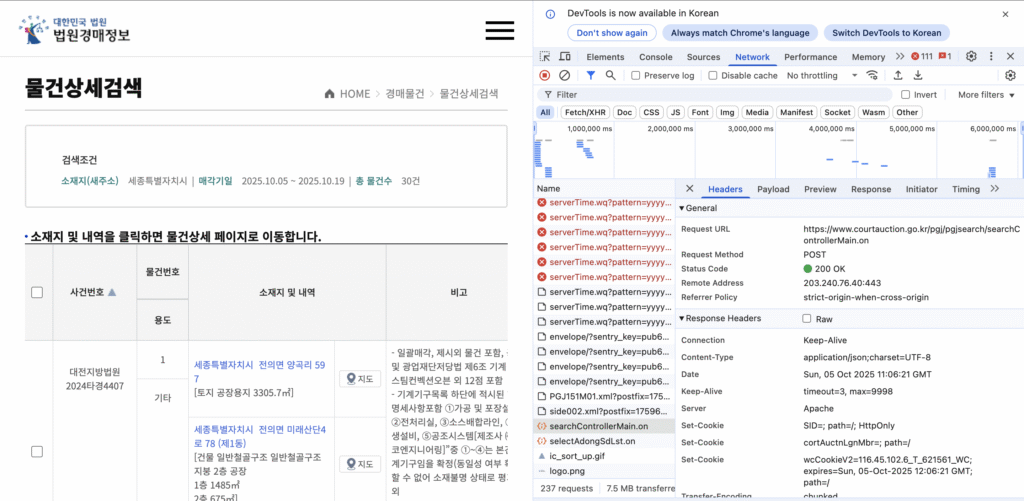Expand the More filters dropdown
1024x501 pixels.
[986, 94]
